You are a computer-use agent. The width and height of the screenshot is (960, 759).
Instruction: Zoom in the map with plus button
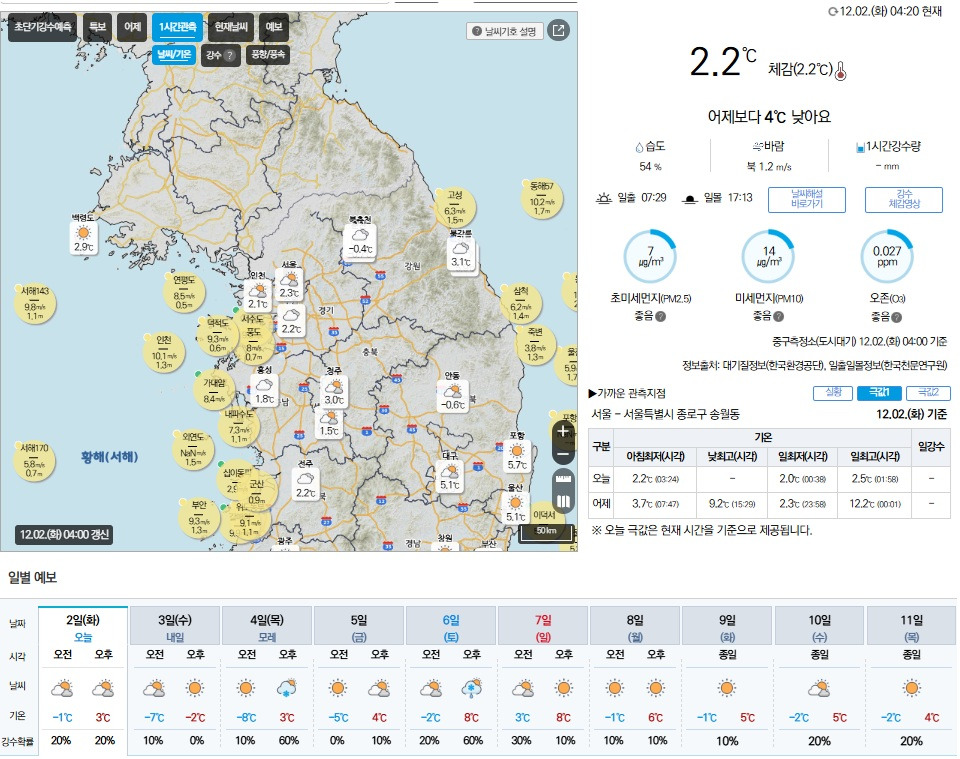coord(563,432)
